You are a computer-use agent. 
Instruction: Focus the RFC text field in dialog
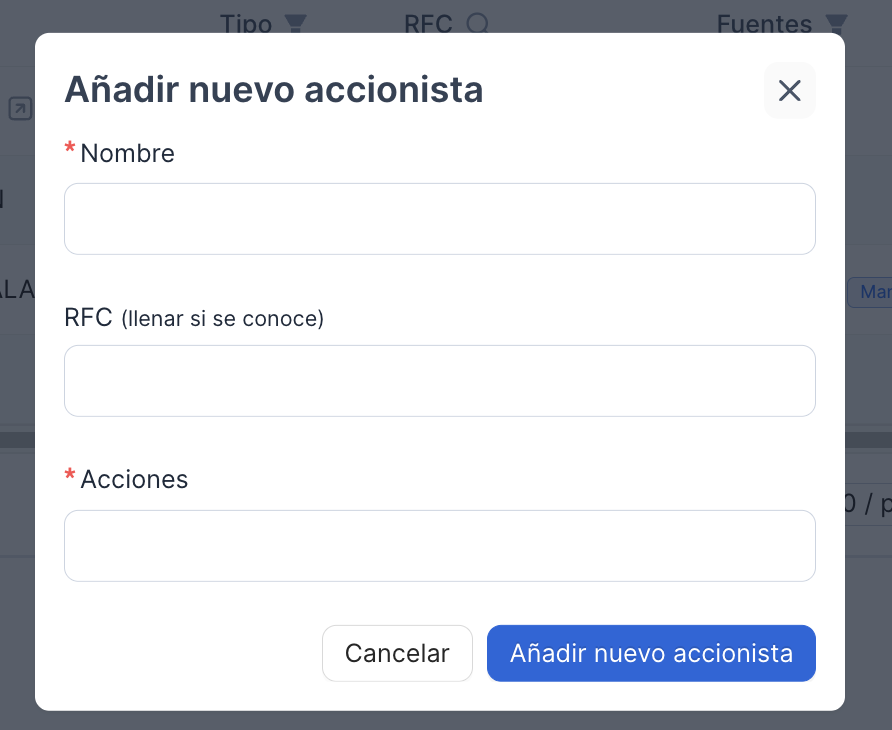click(440, 381)
